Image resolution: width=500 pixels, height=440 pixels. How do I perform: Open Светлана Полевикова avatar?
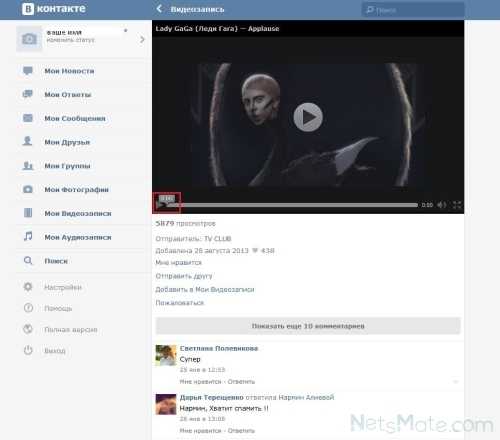166,355
